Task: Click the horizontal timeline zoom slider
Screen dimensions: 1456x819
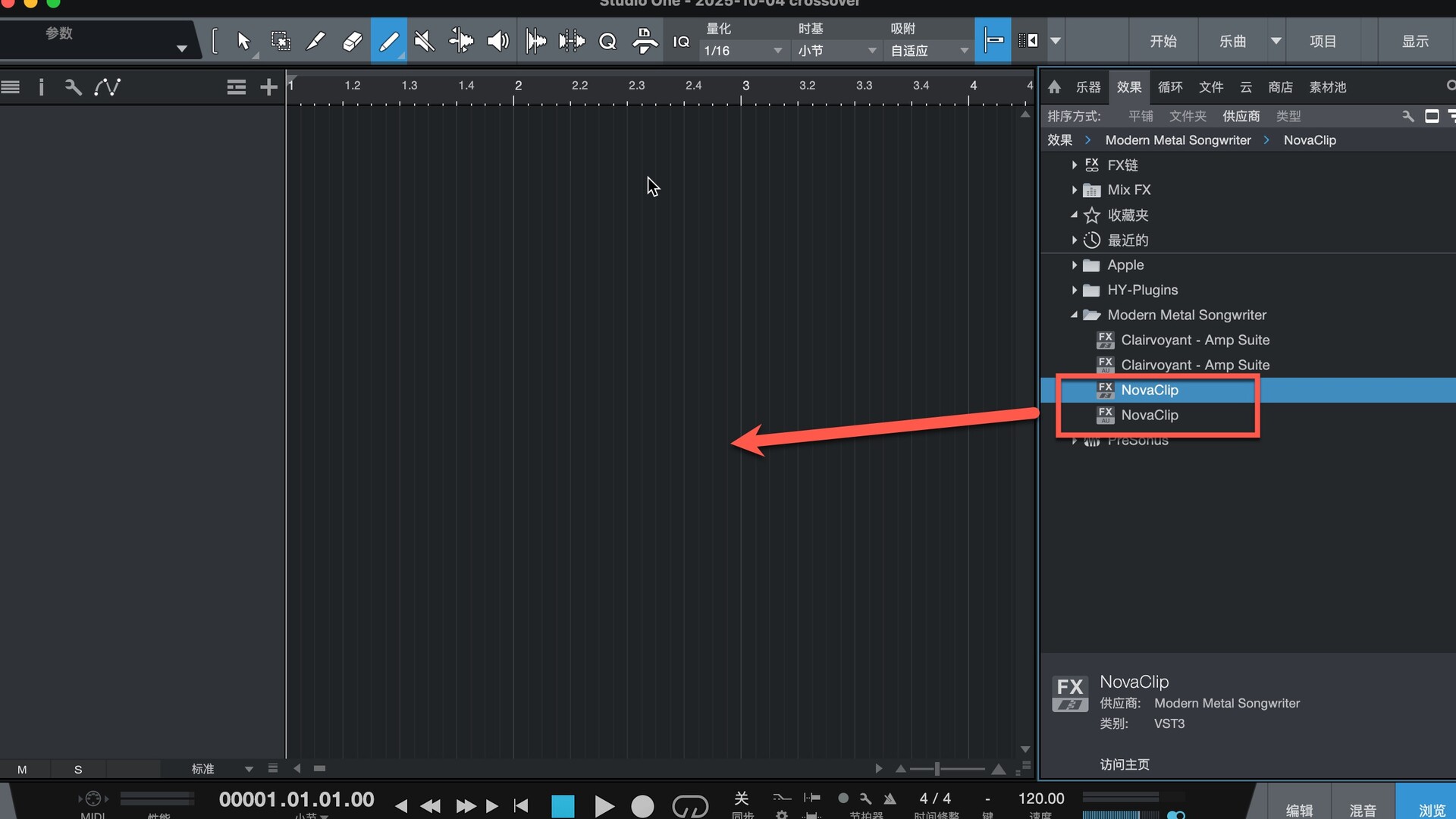Action: [938, 769]
